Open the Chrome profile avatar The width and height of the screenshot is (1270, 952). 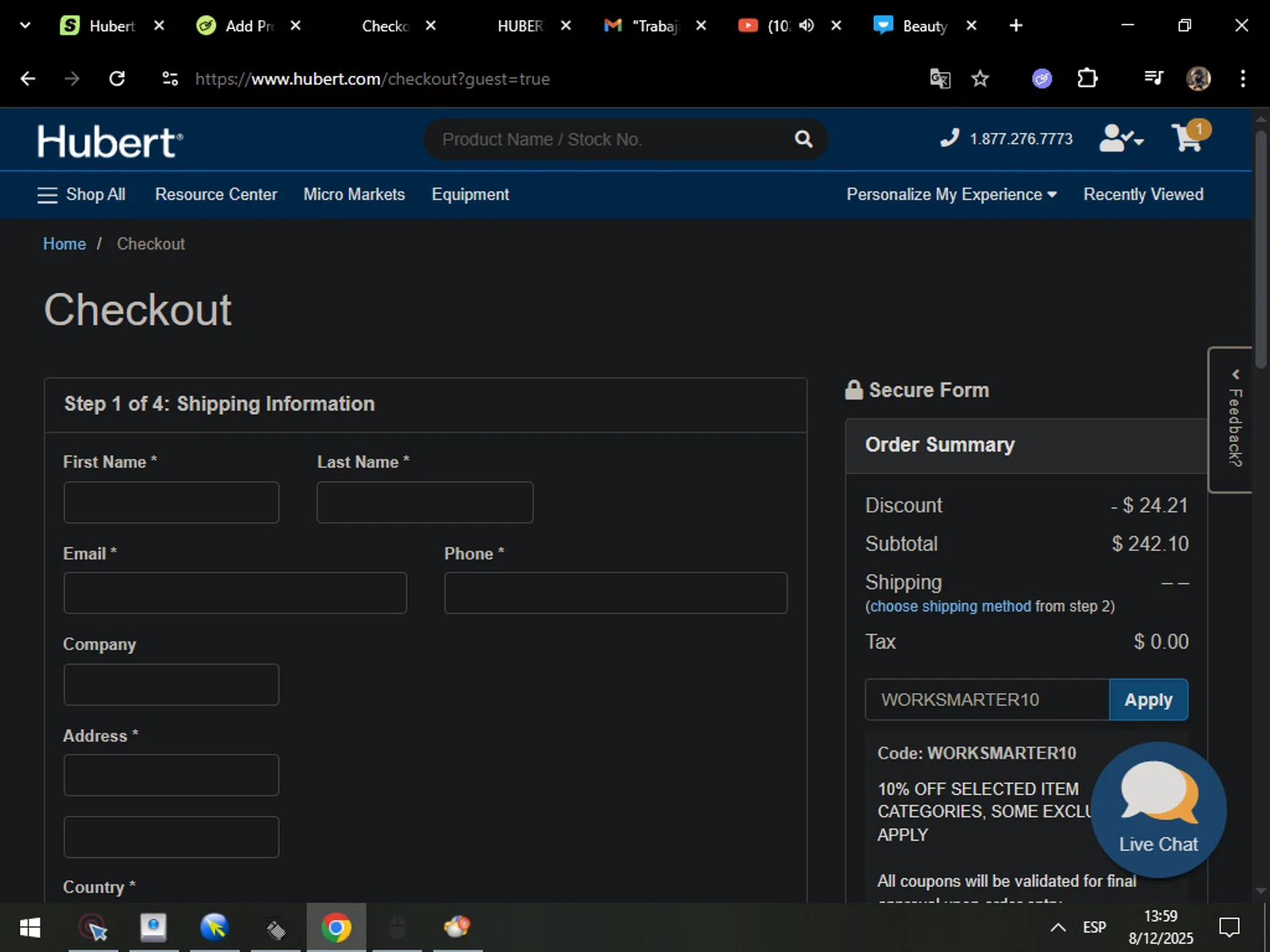(x=1198, y=79)
